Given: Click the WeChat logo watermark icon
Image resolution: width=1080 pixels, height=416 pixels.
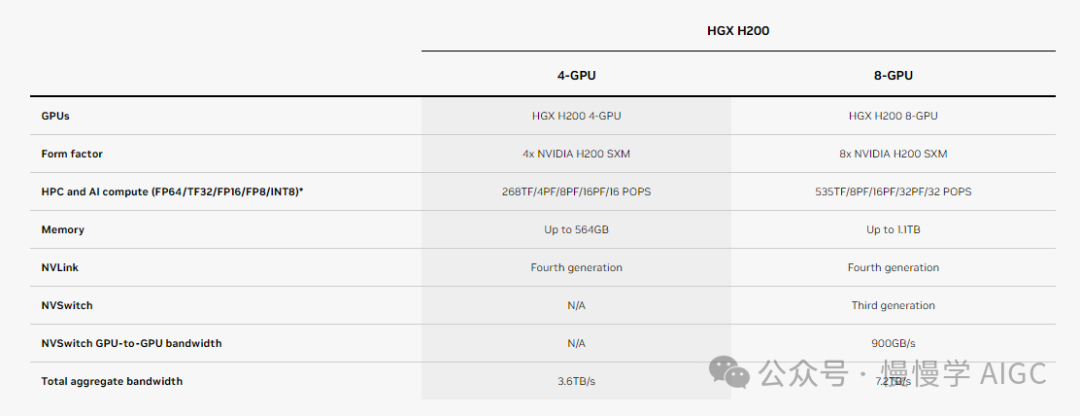Looking at the screenshot, I should pyautogui.click(x=729, y=373).
